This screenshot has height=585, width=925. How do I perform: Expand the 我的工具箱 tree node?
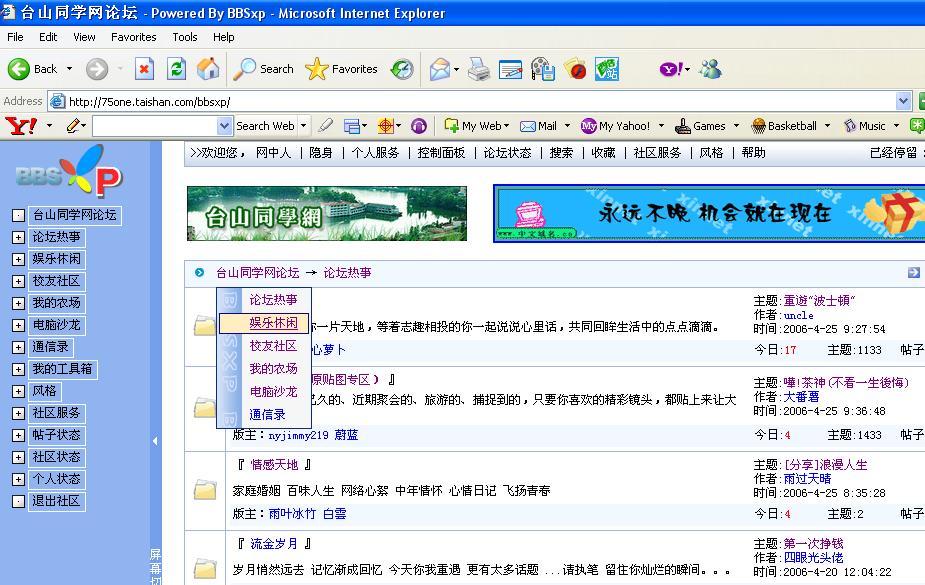[18, 370]
